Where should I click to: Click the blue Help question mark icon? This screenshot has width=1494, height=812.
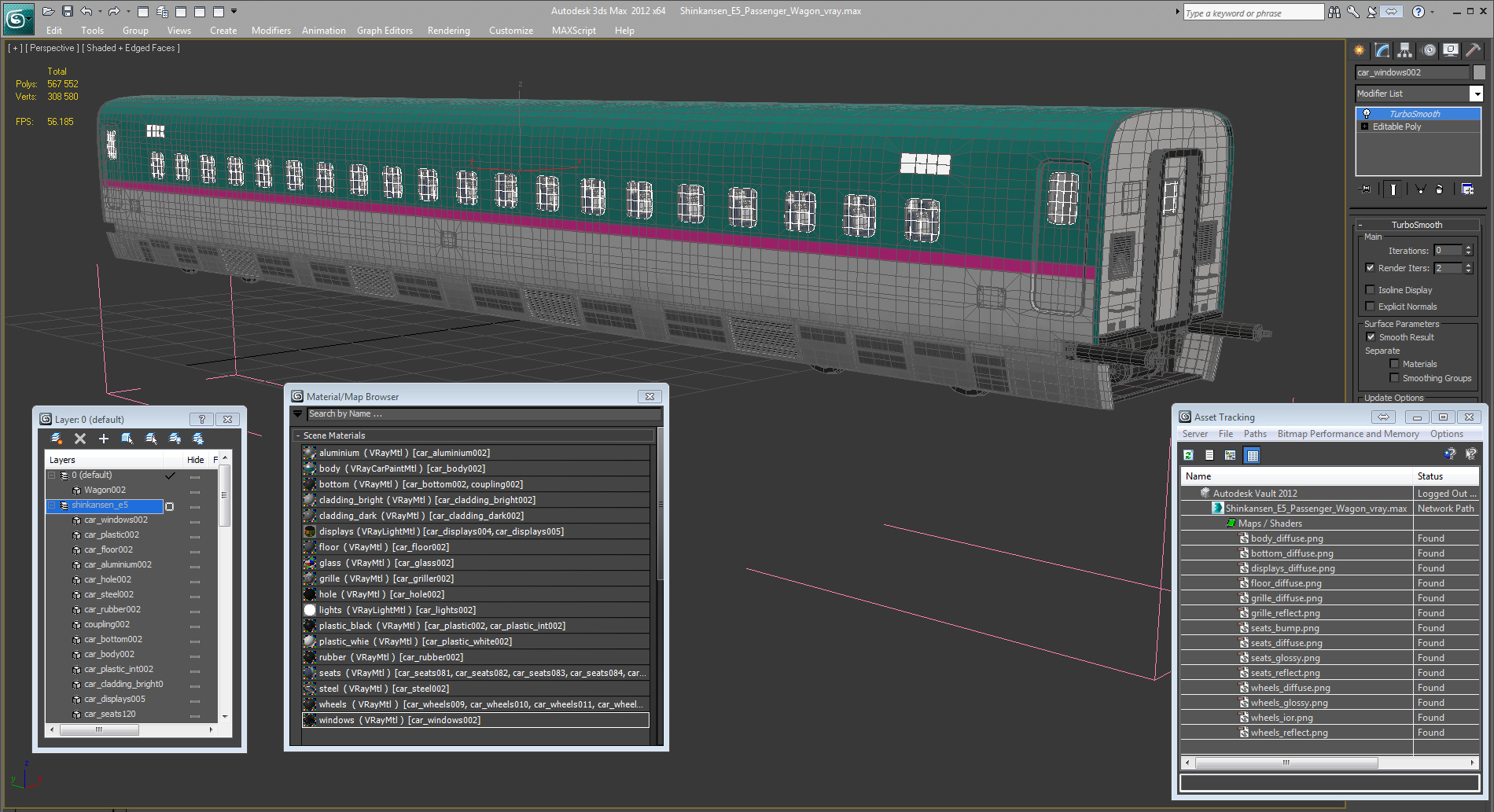[1418, 12]
